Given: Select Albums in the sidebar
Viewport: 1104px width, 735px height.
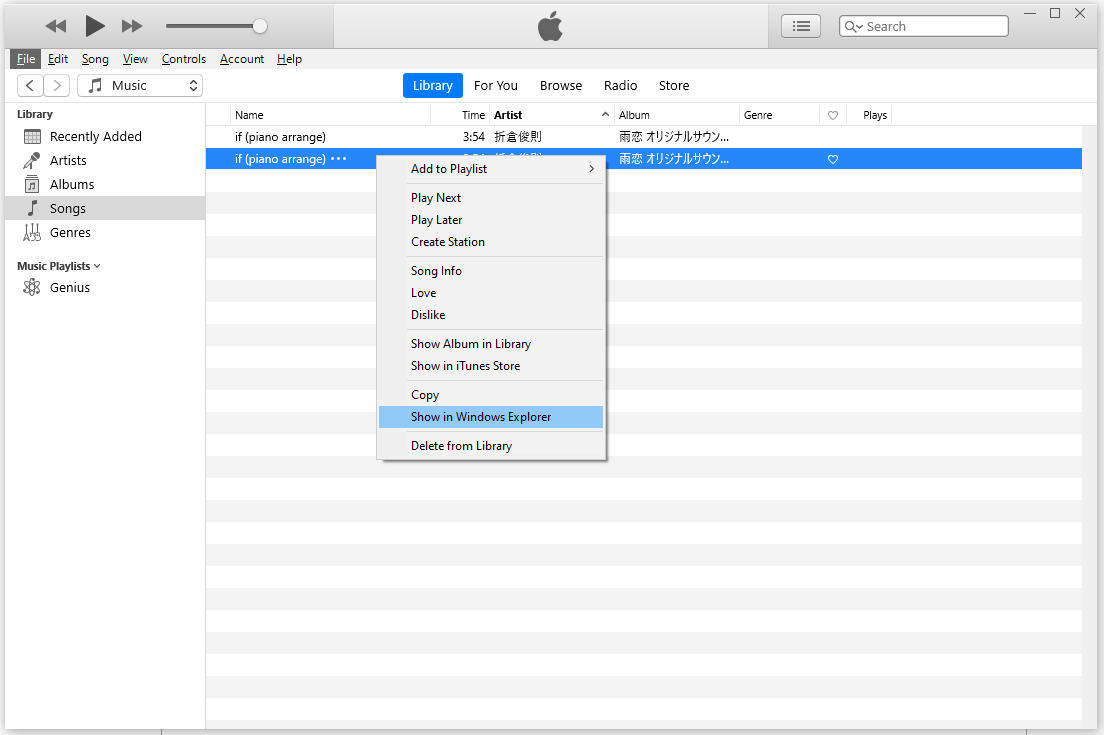Looking at the screenshot, I should click(x=105, y=184).
